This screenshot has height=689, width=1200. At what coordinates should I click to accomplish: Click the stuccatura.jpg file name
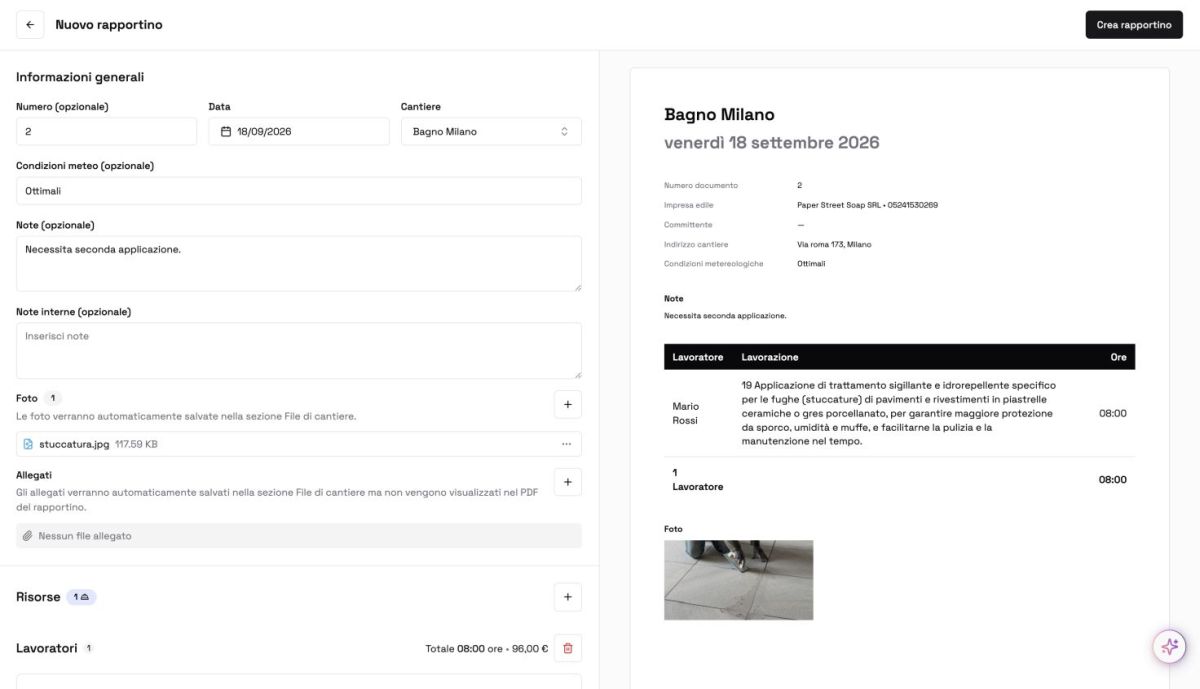click(x=74, y=444)
